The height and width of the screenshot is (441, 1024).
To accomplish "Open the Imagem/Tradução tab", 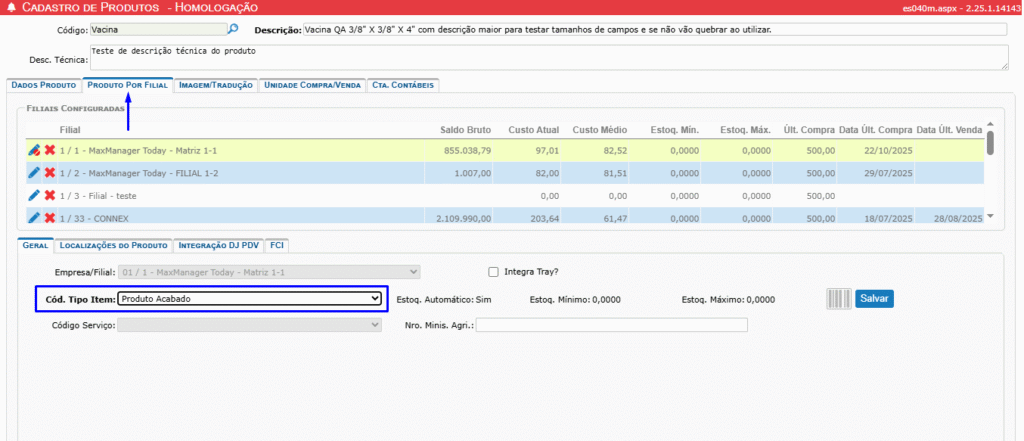I will (216, 86).
